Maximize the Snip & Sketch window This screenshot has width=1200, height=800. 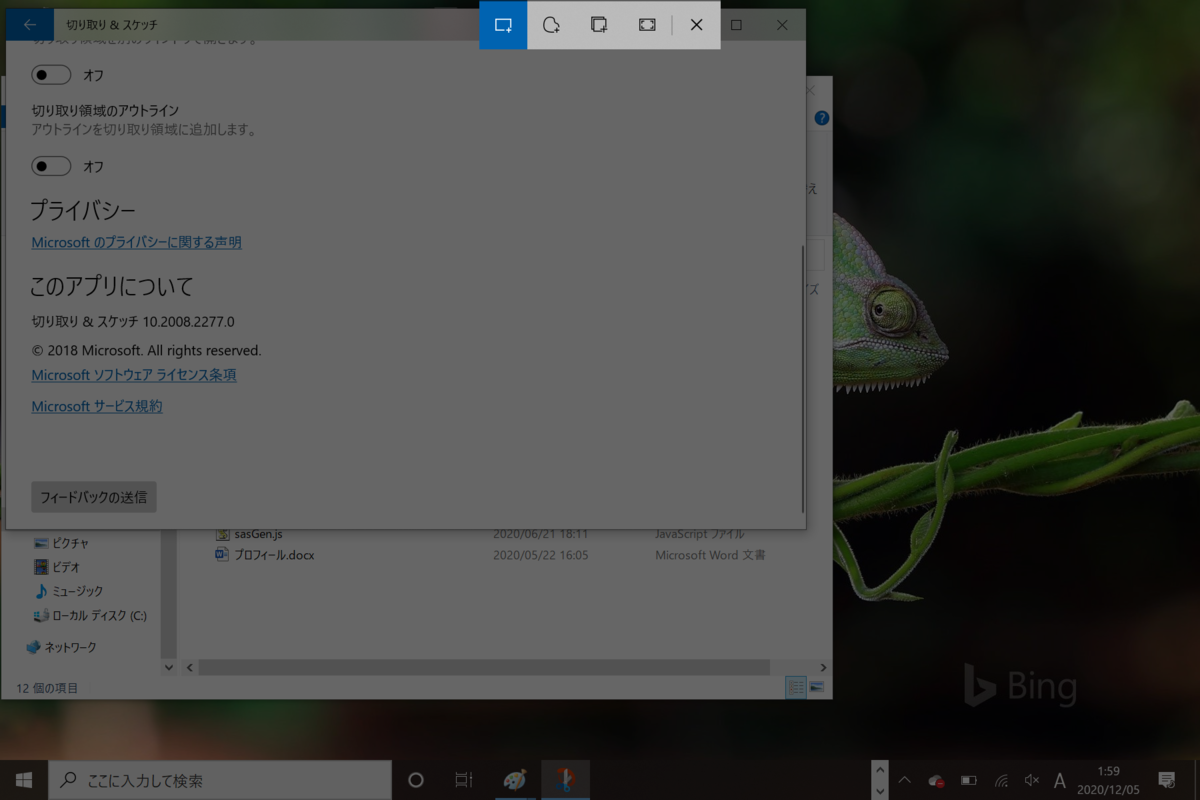click(736, 25)
